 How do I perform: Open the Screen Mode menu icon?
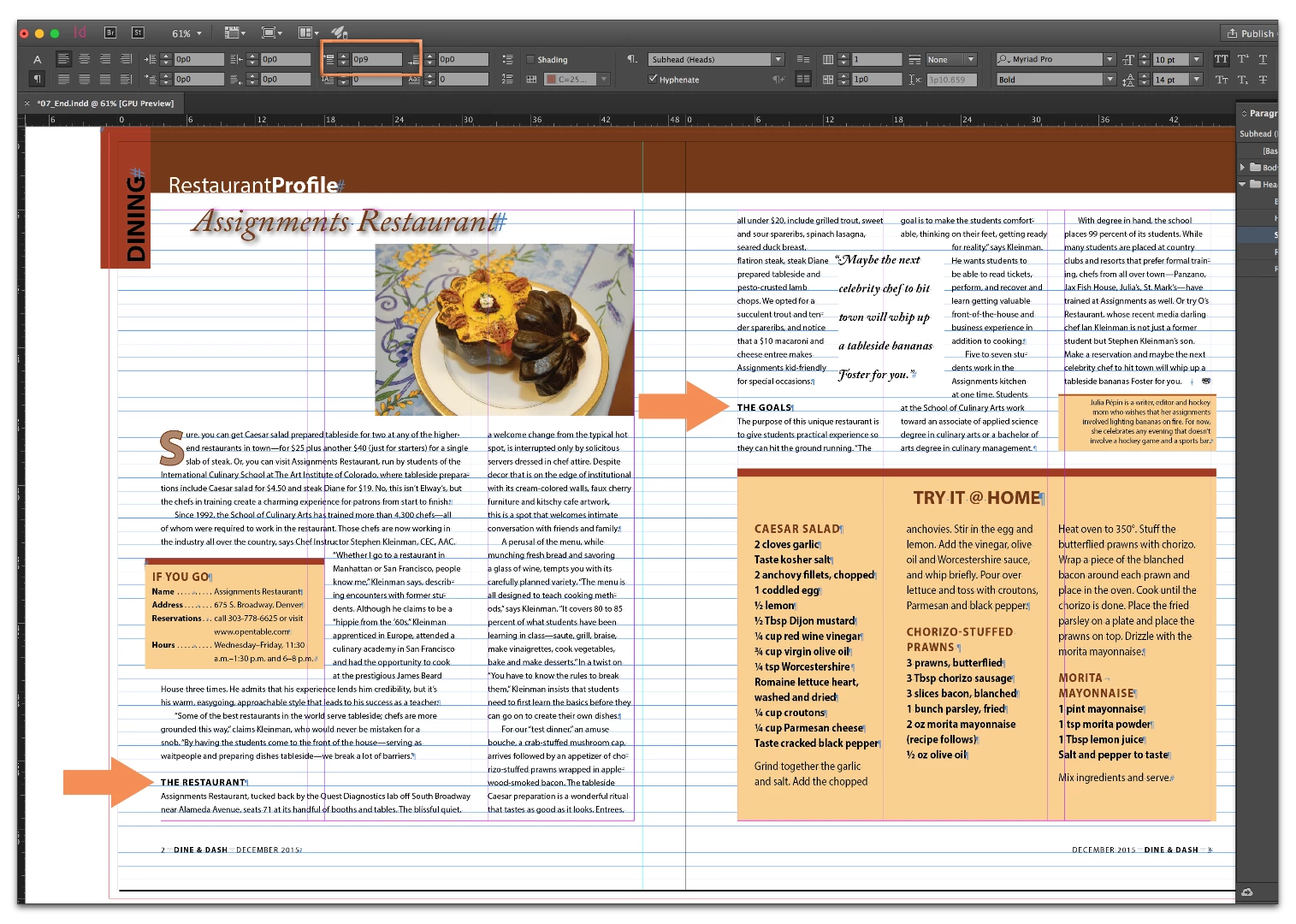[271, 33]
